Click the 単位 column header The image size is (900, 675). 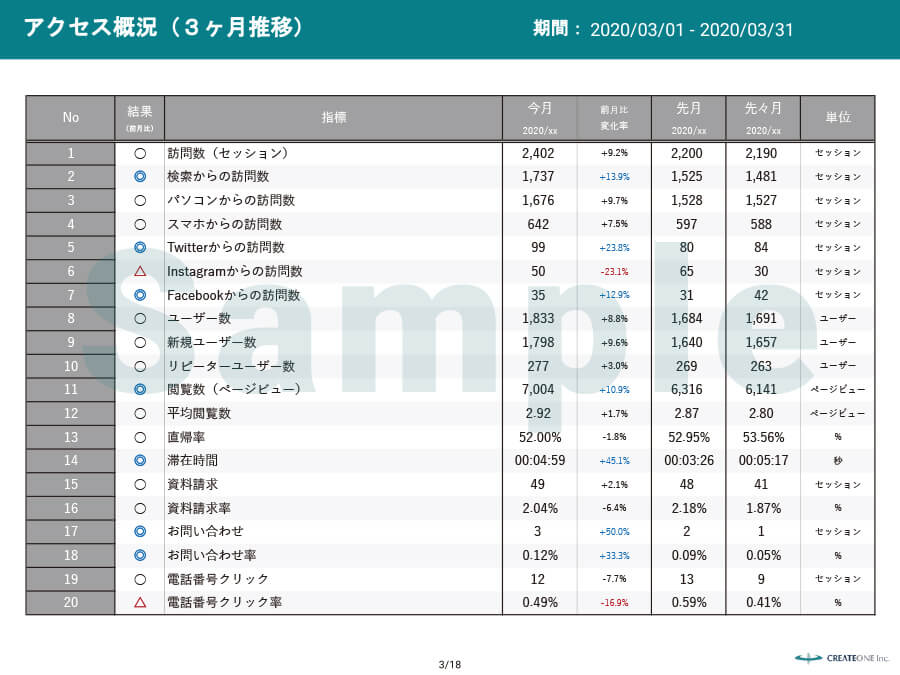click(x=837, y=117)
